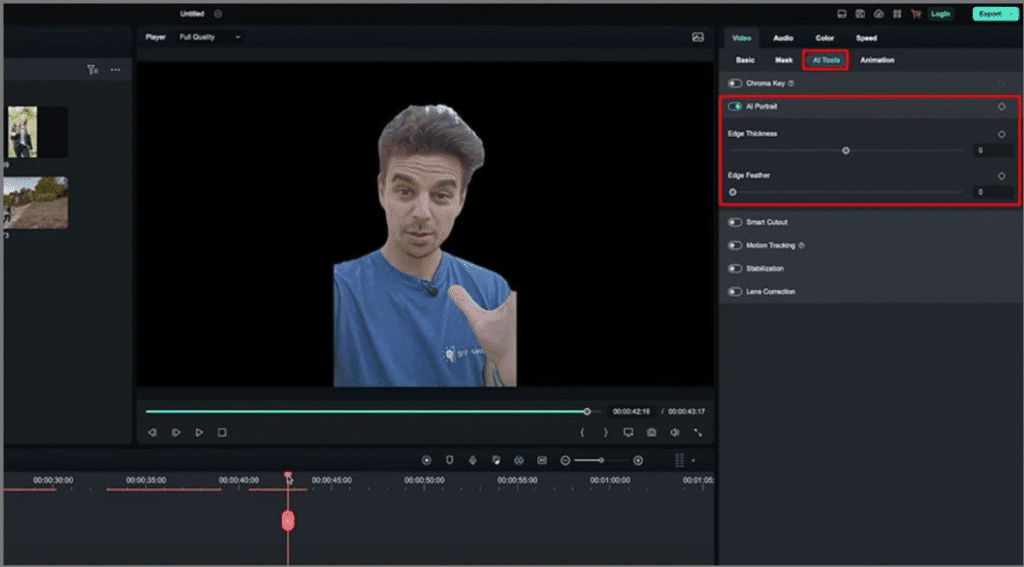1024x567 pixels.
Task: Switch to the Video tab
Action: [742, 39]
